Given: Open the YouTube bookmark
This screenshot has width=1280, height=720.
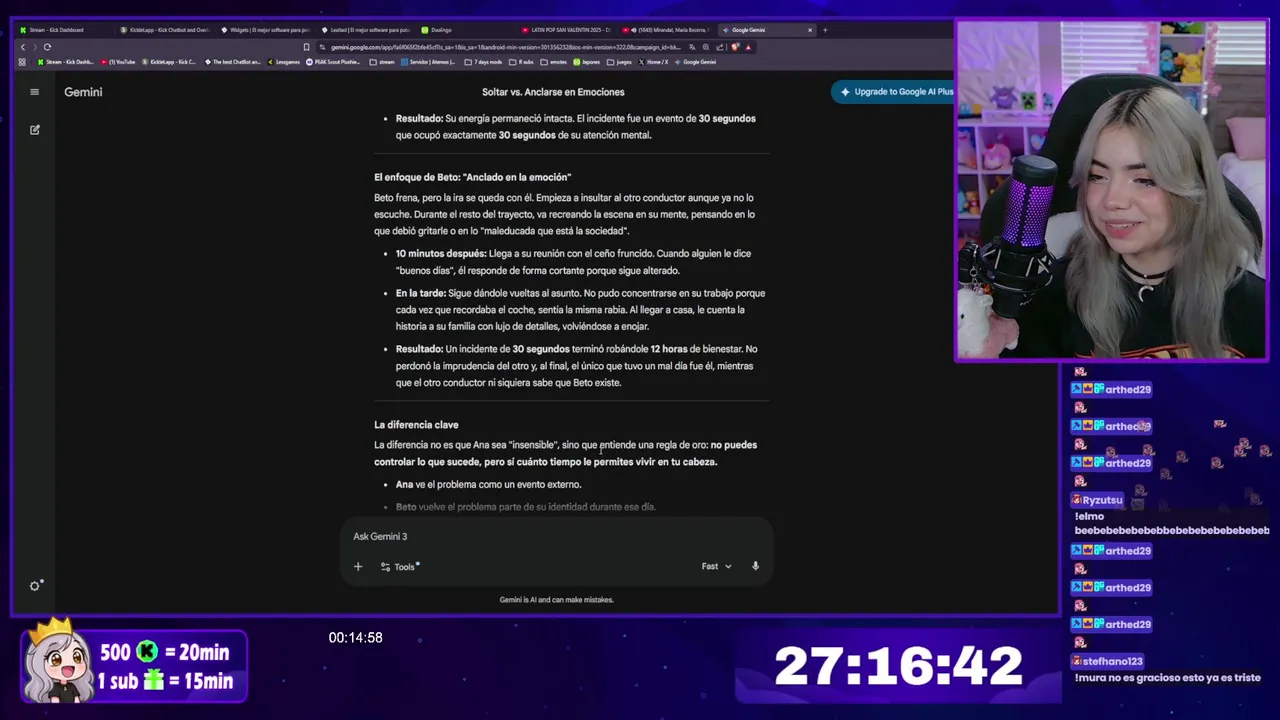Looking at the screenshot, I should 120,62.
